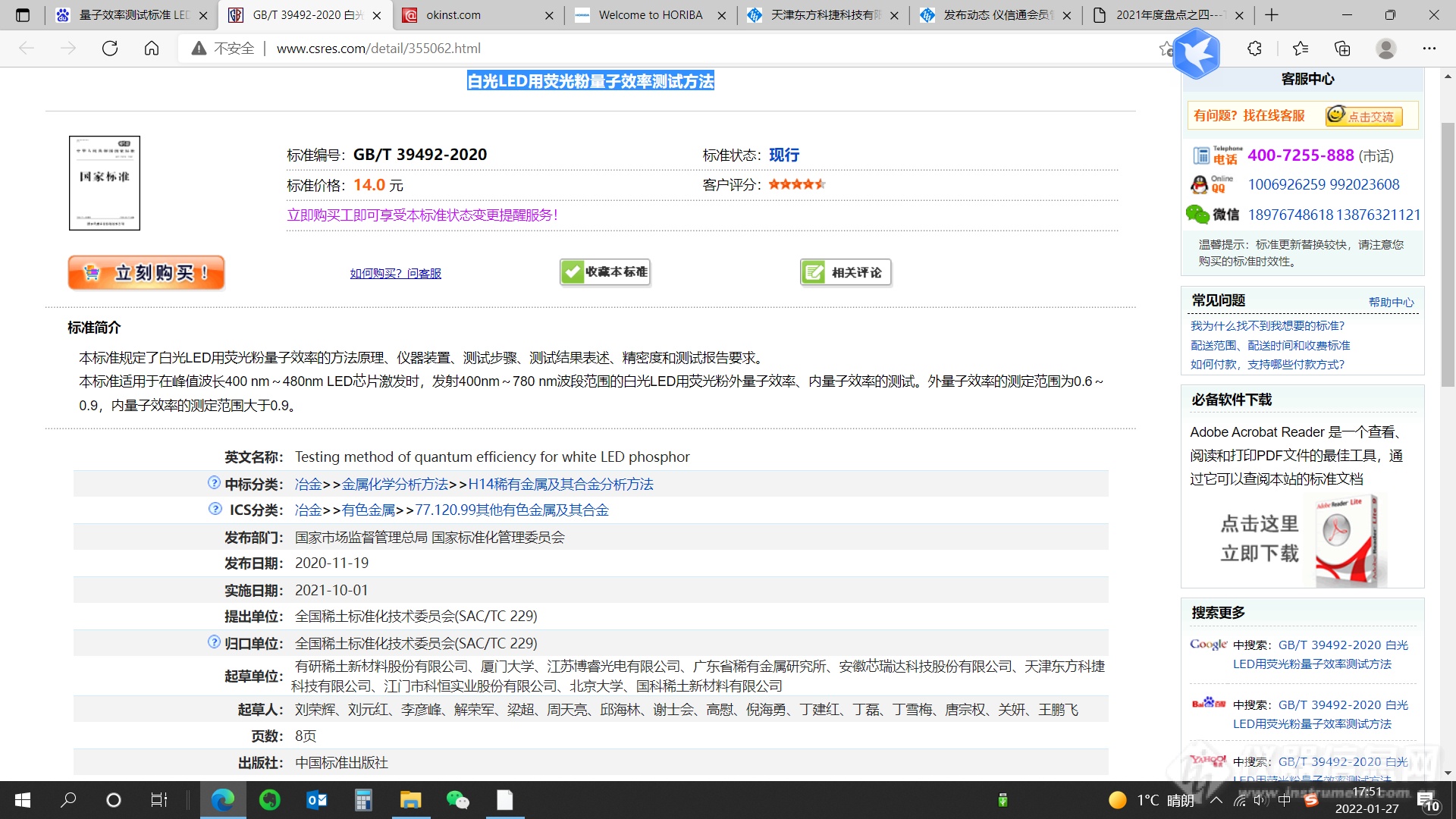Search standard via Baidu link
The image size is (1456, 819).
(x=1319, y=714)
